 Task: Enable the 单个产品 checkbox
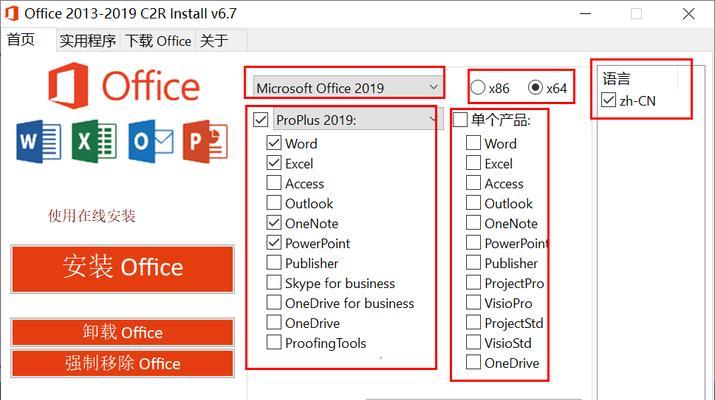(x=460, y=120)
